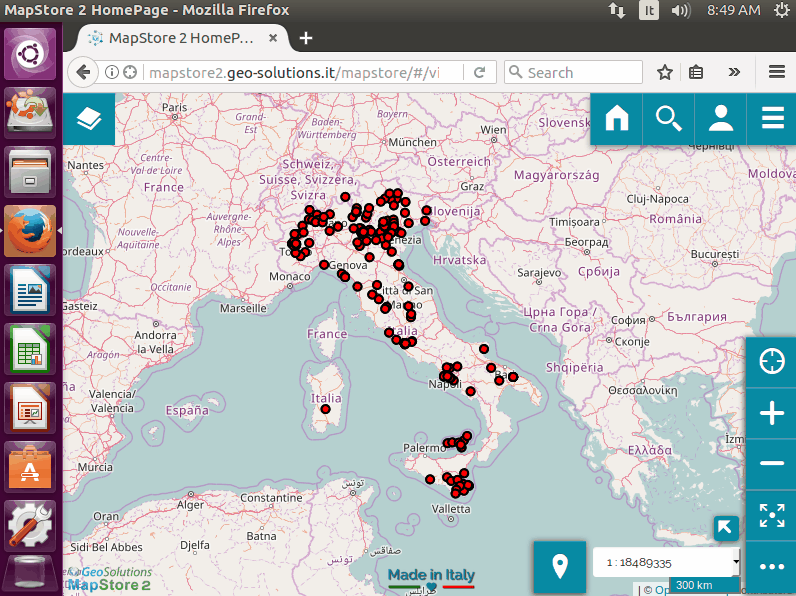796x596 pixels.
Task: Click the Firefox Search box
Action: point(574,72)
